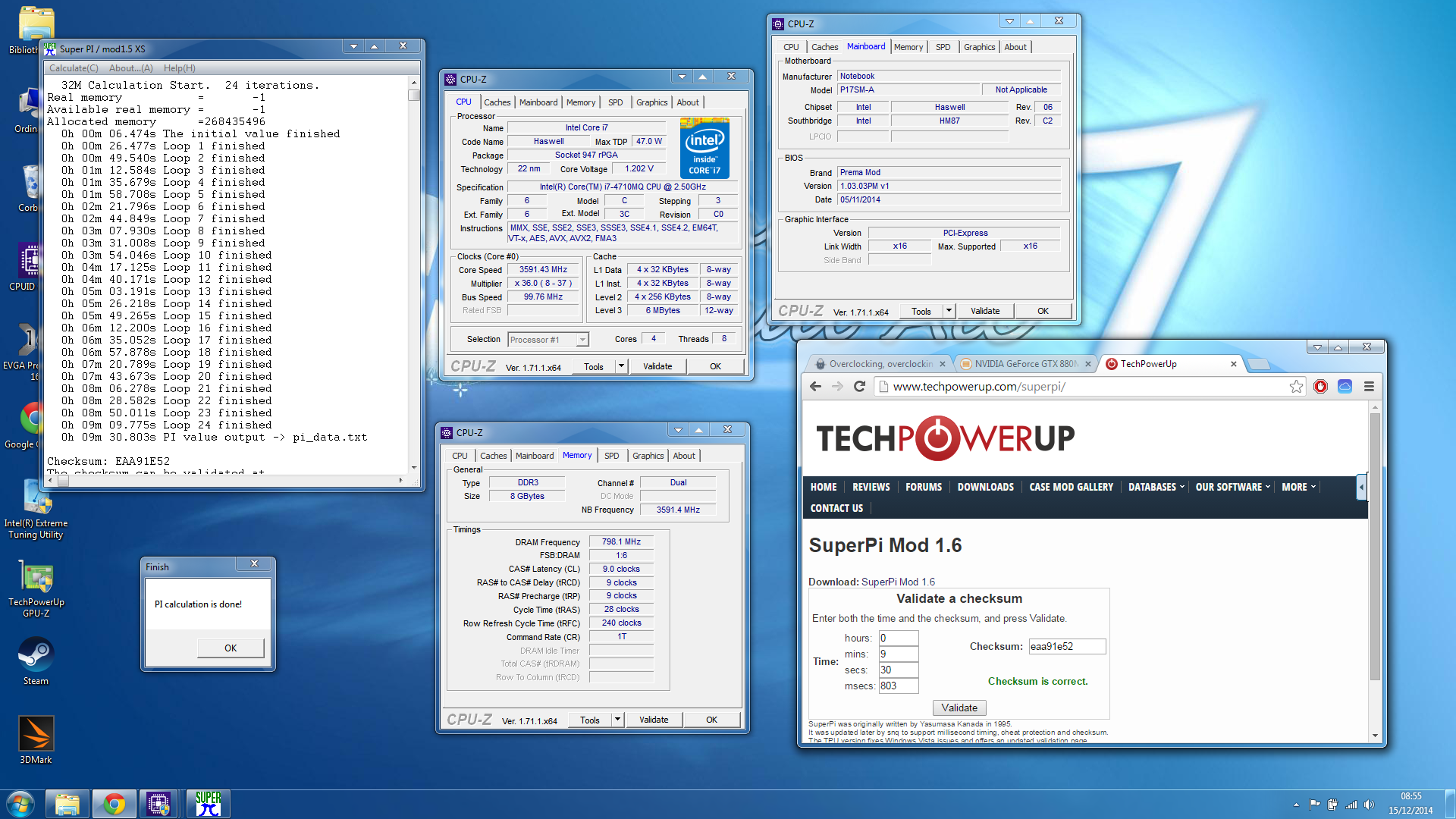The height and width of the screenshot is (819, 1456).
Task: Switch to CPU-Z on the taskbar
Action: (x=158, y=804)
